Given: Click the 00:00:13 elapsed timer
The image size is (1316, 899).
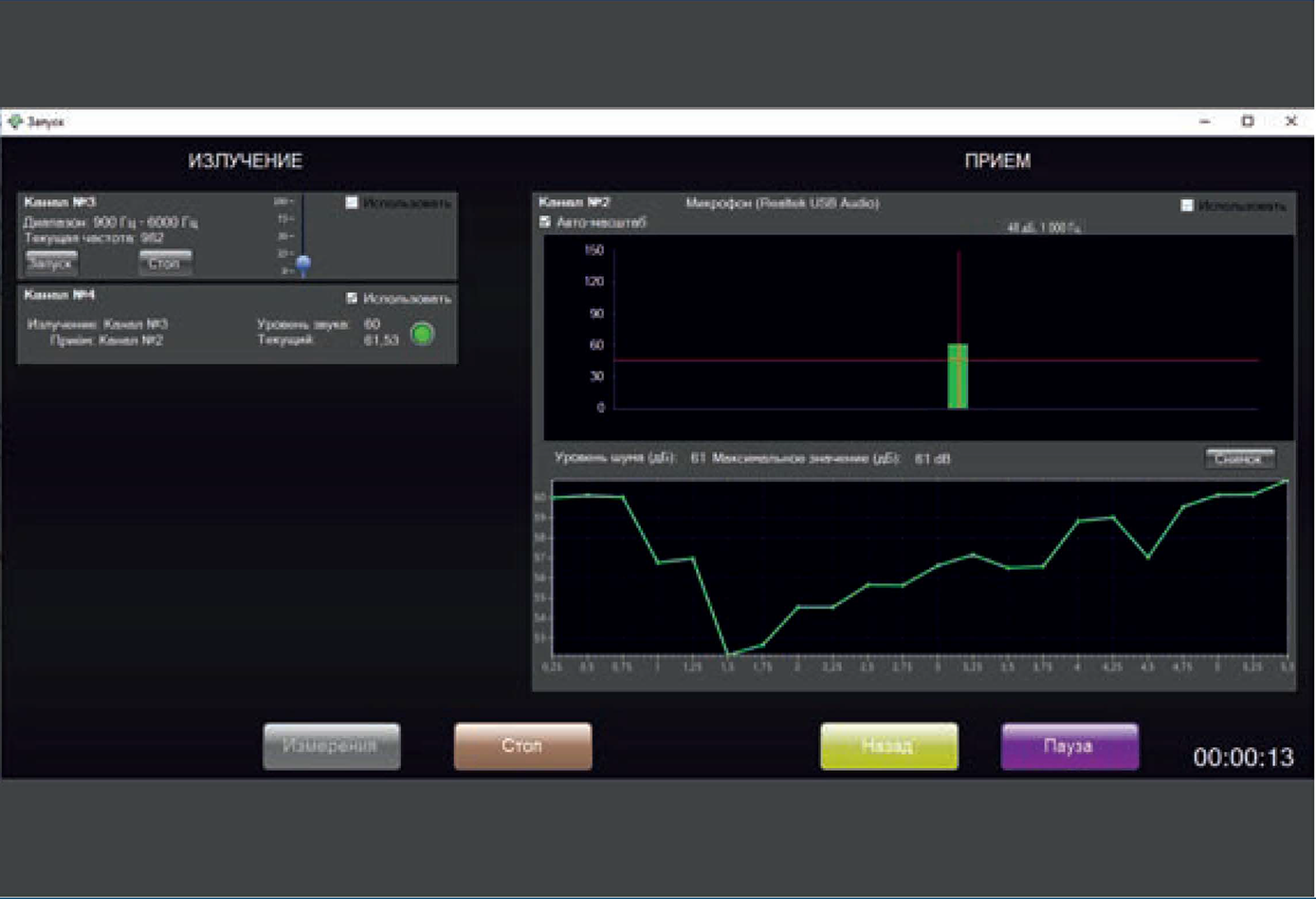Looking at the screenshot, I should [x=1243, y=757].
